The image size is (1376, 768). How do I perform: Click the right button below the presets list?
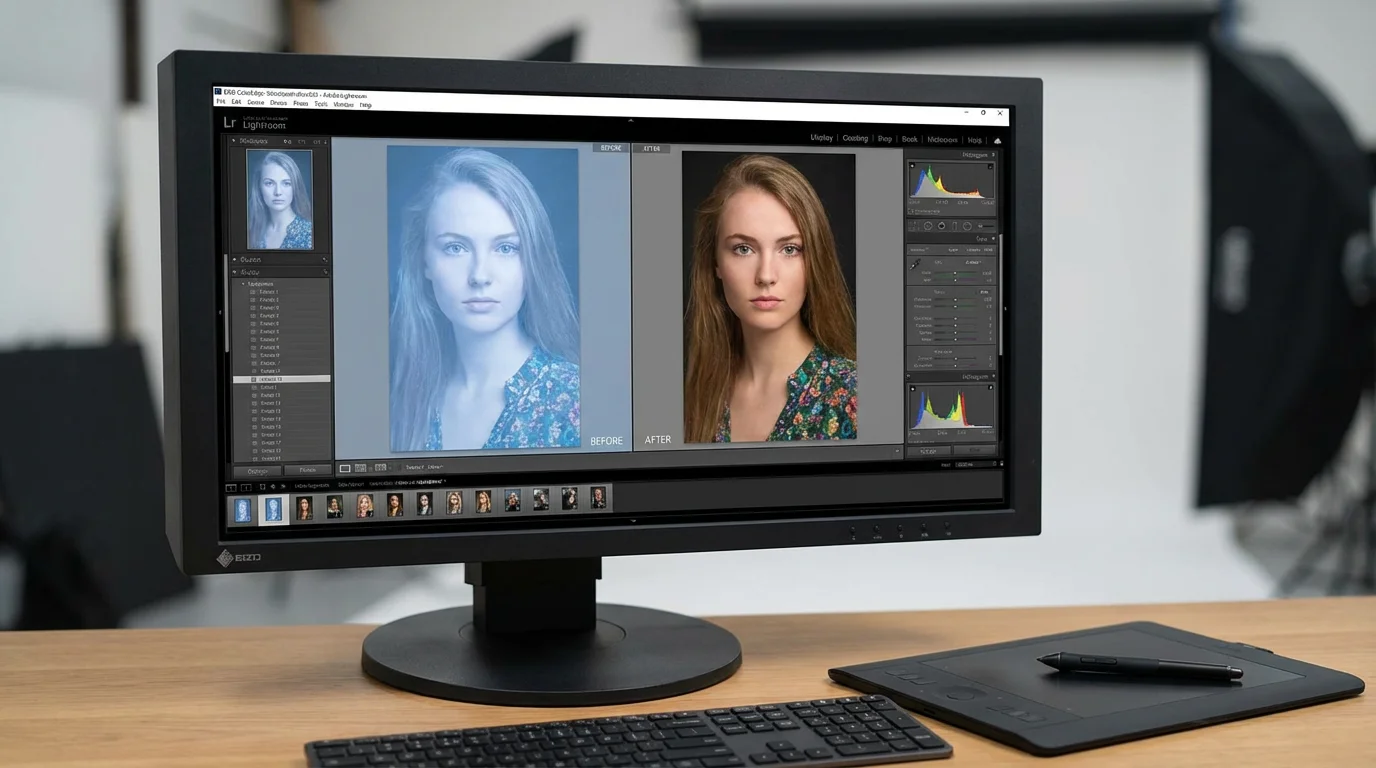(307, 470)
